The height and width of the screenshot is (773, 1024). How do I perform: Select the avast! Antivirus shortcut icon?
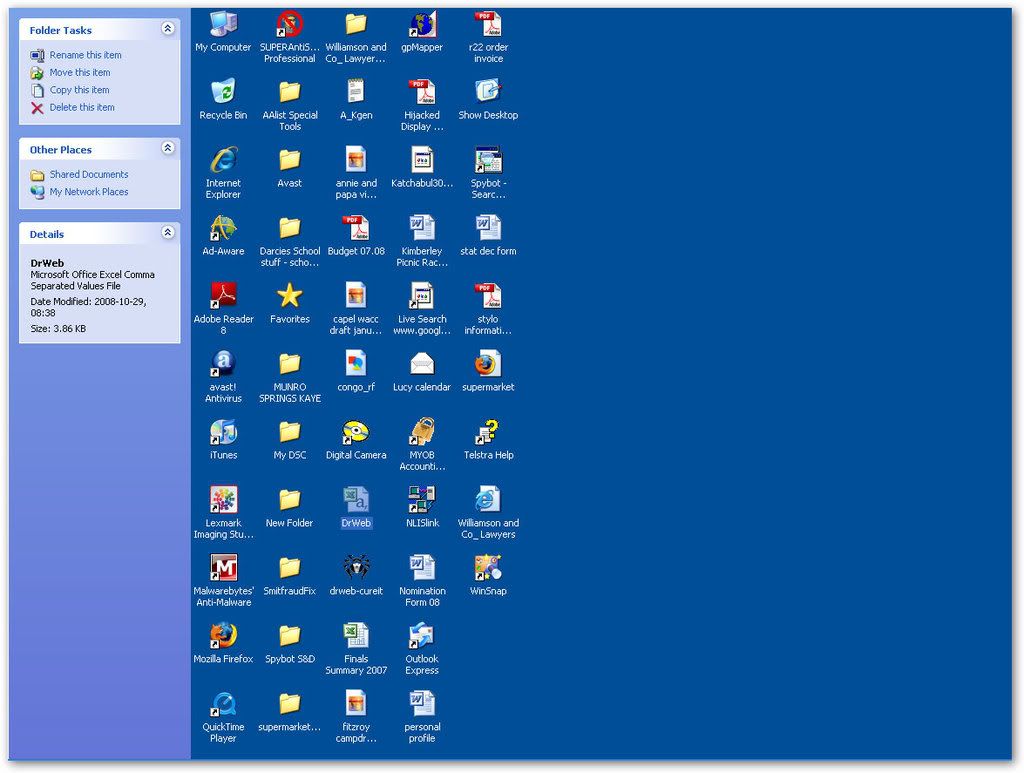[223, 364]
